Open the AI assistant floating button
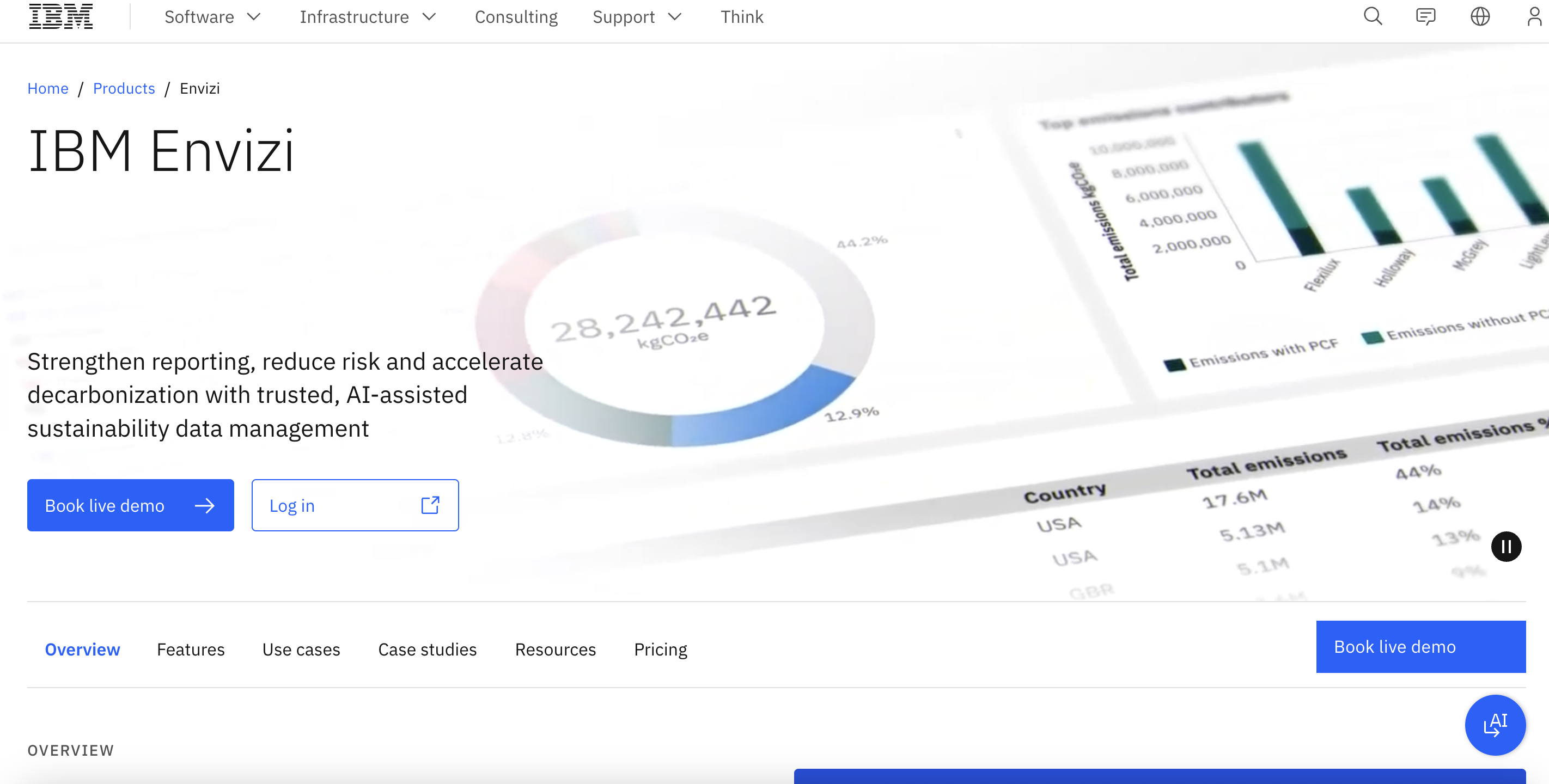This screenshot has height=784, width=1549. coord(1495,725)
